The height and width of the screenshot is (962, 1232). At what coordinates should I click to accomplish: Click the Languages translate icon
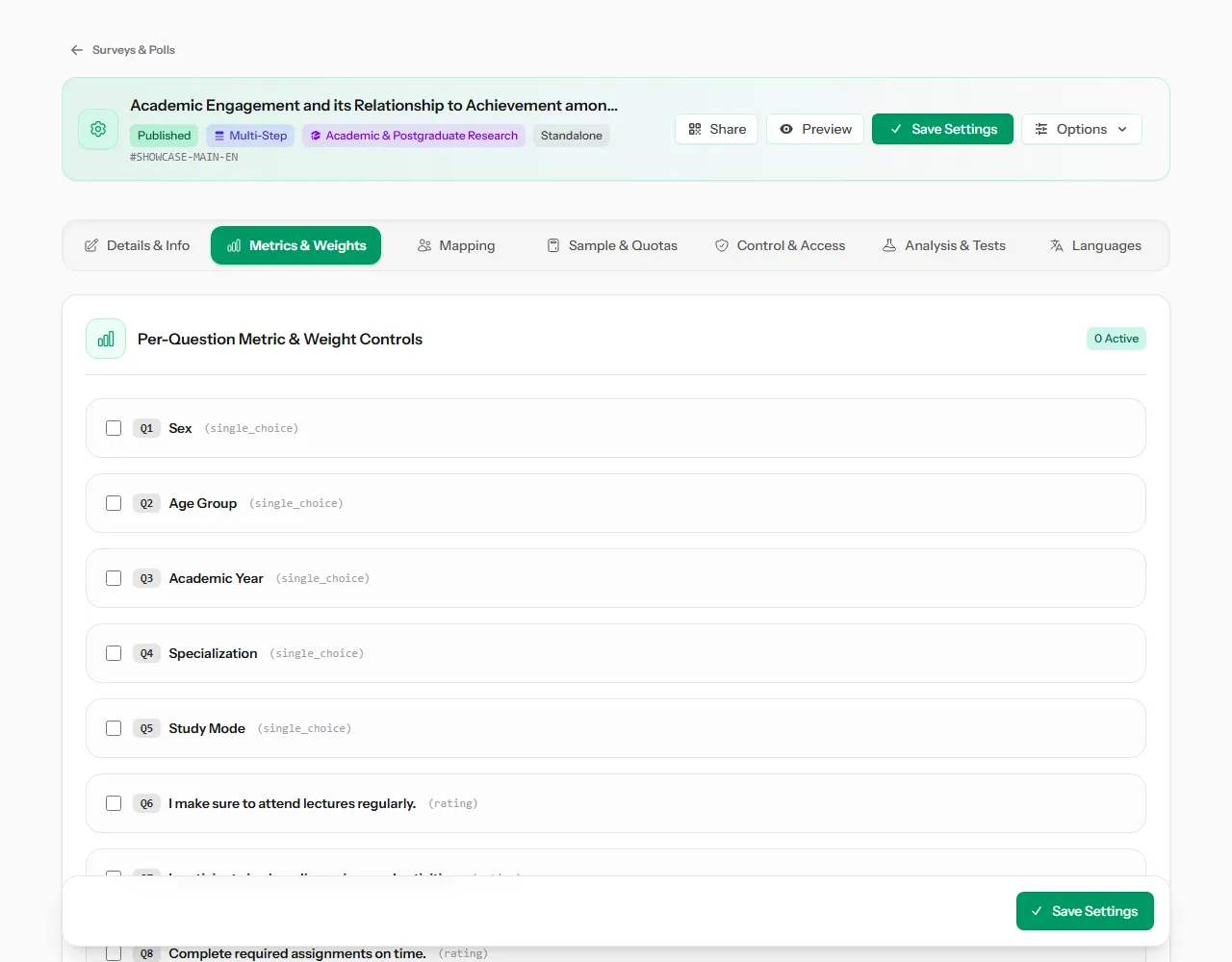pyautogui.click(x=1057, y=245)
